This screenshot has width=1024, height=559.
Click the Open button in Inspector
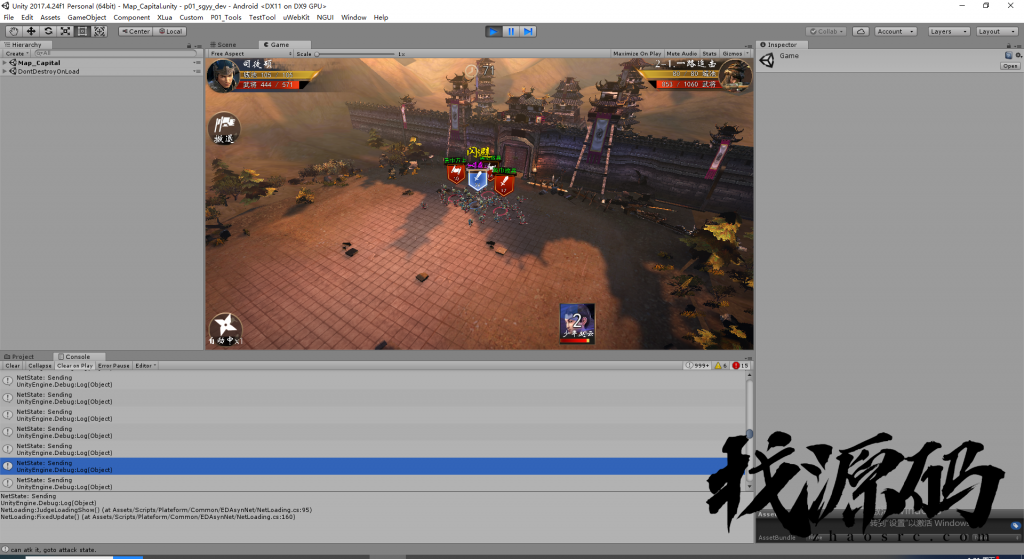(1010, 66)
